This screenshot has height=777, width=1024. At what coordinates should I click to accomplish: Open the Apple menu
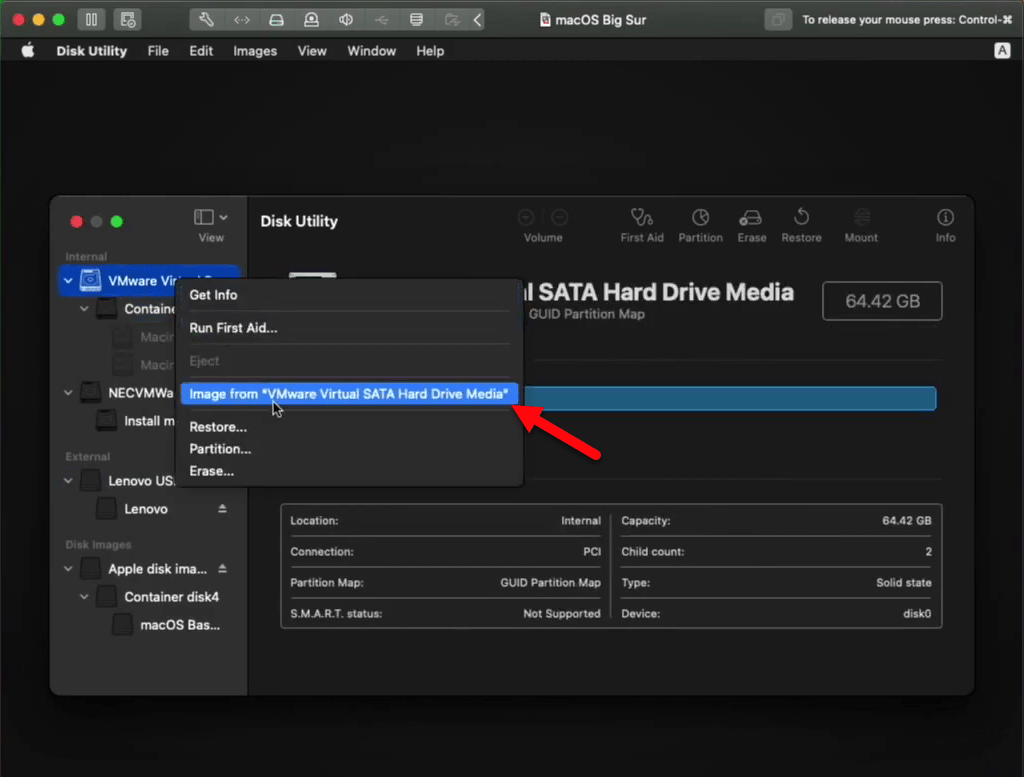tap(27, 51)
